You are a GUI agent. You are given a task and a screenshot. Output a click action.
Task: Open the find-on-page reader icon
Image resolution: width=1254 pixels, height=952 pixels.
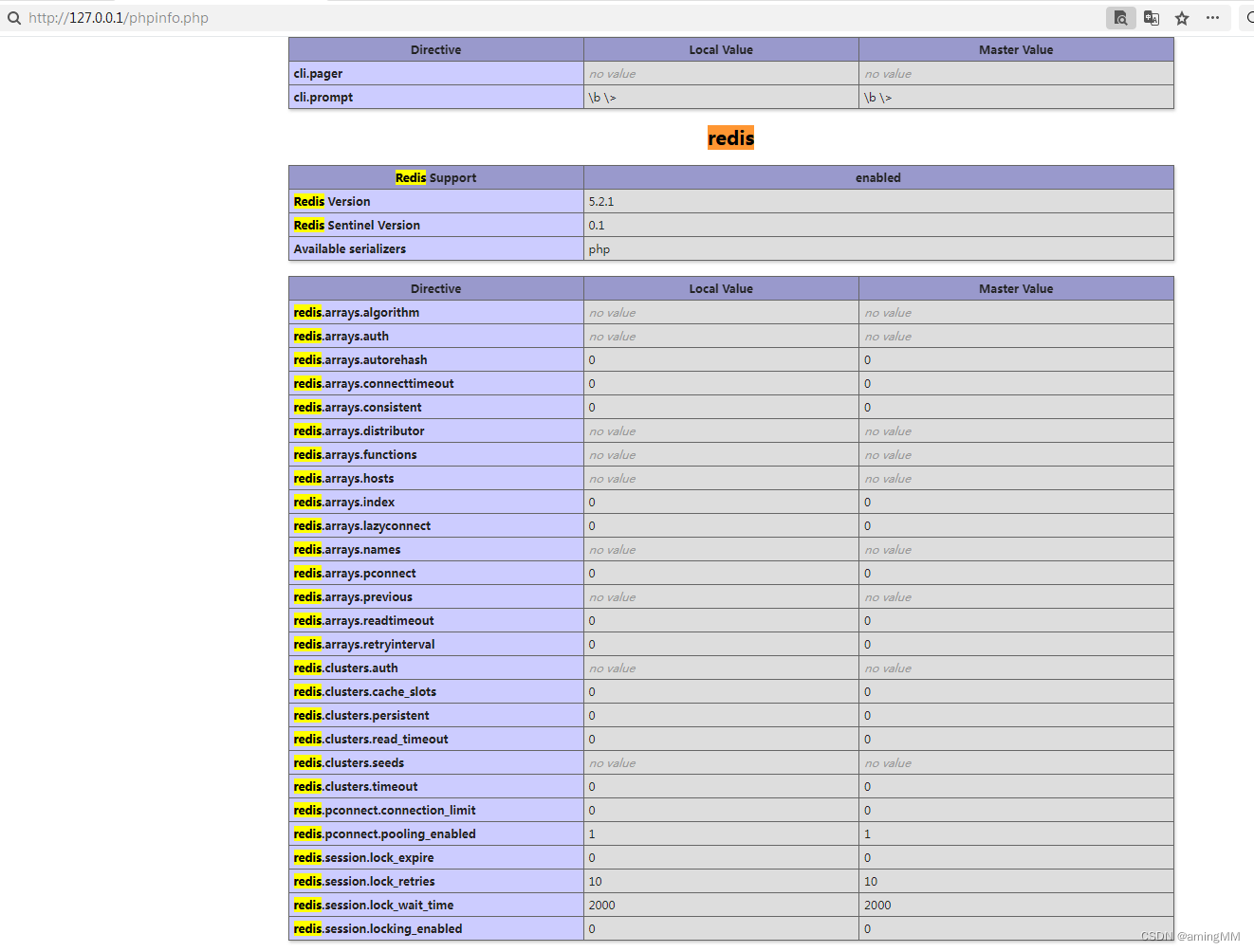point(1121,18)
